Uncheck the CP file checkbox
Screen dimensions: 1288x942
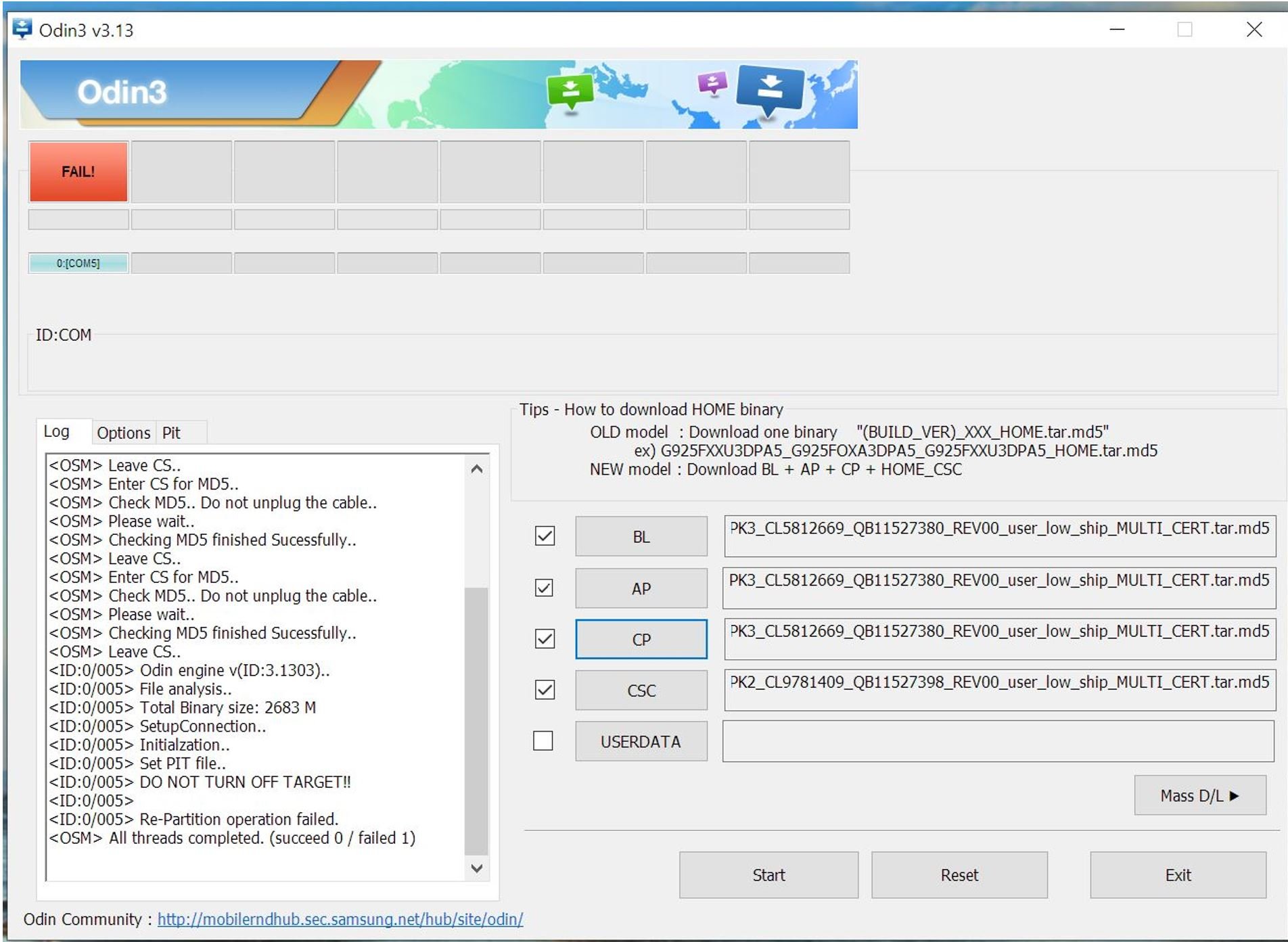point(545,639)
